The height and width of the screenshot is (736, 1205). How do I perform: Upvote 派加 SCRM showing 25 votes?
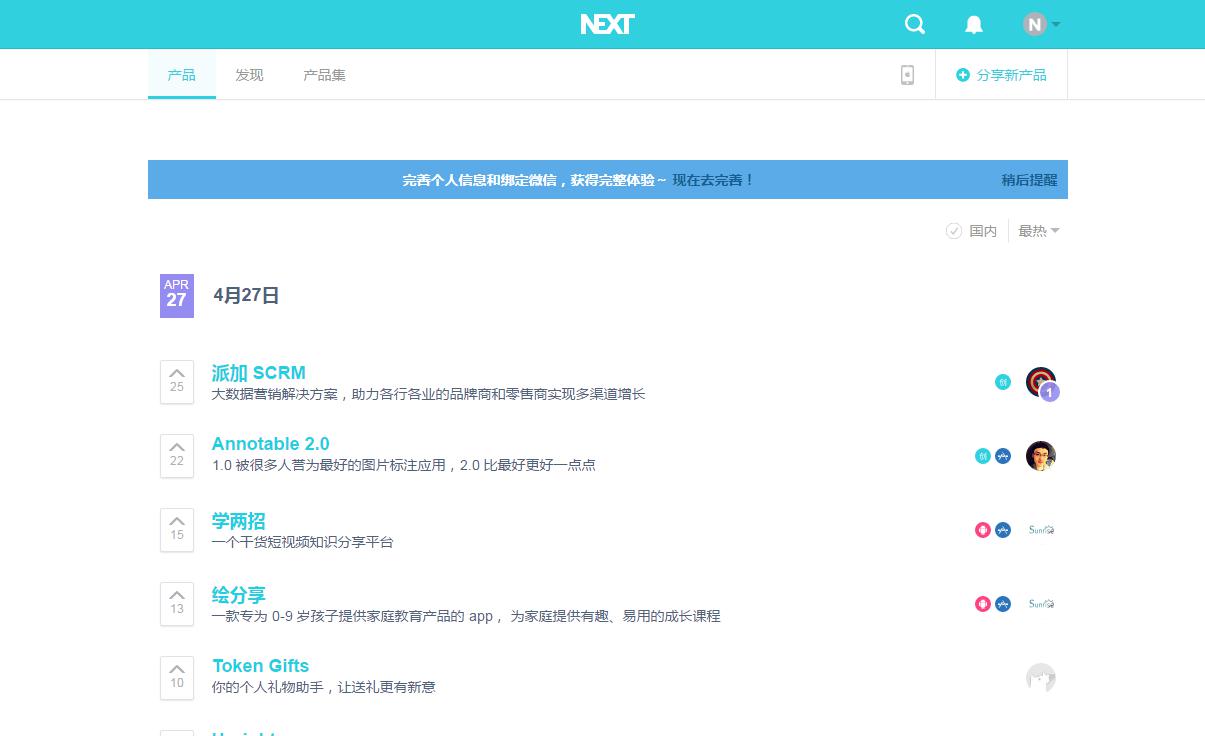[177, 381]
